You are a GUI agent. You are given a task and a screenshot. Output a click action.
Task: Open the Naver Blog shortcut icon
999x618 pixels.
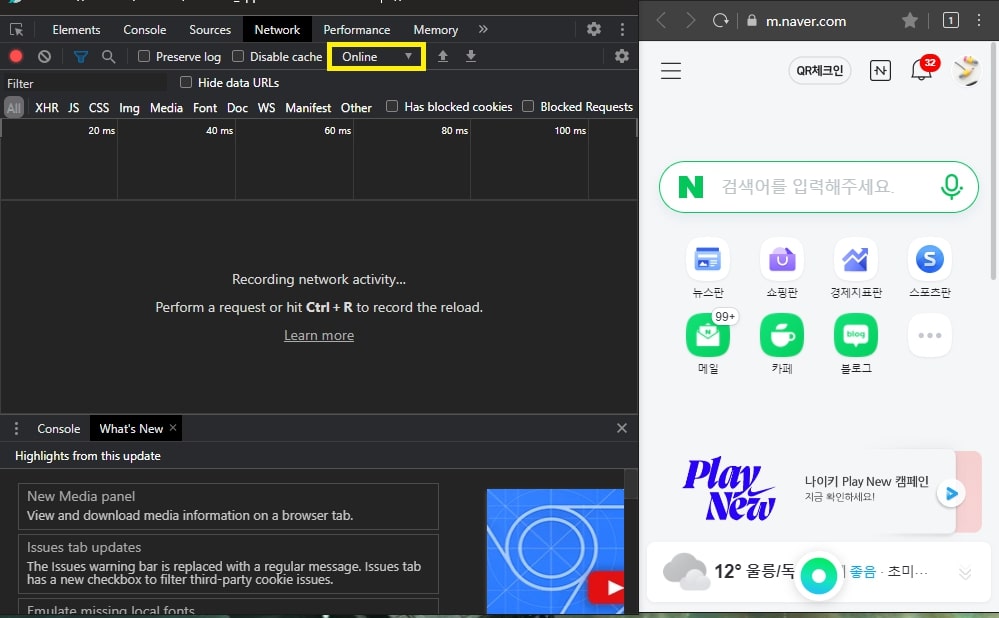855,336
